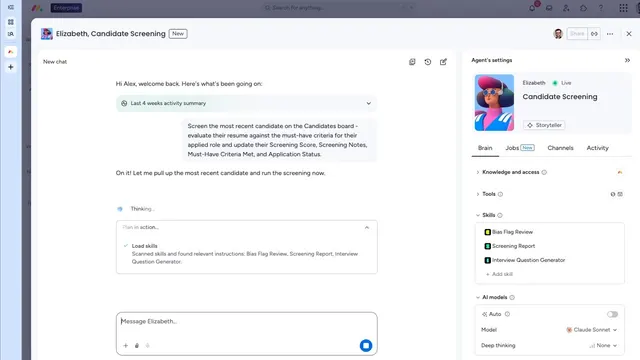Collapse the Plan in action panel
The image size is (640, 360).
click(367, 227)
